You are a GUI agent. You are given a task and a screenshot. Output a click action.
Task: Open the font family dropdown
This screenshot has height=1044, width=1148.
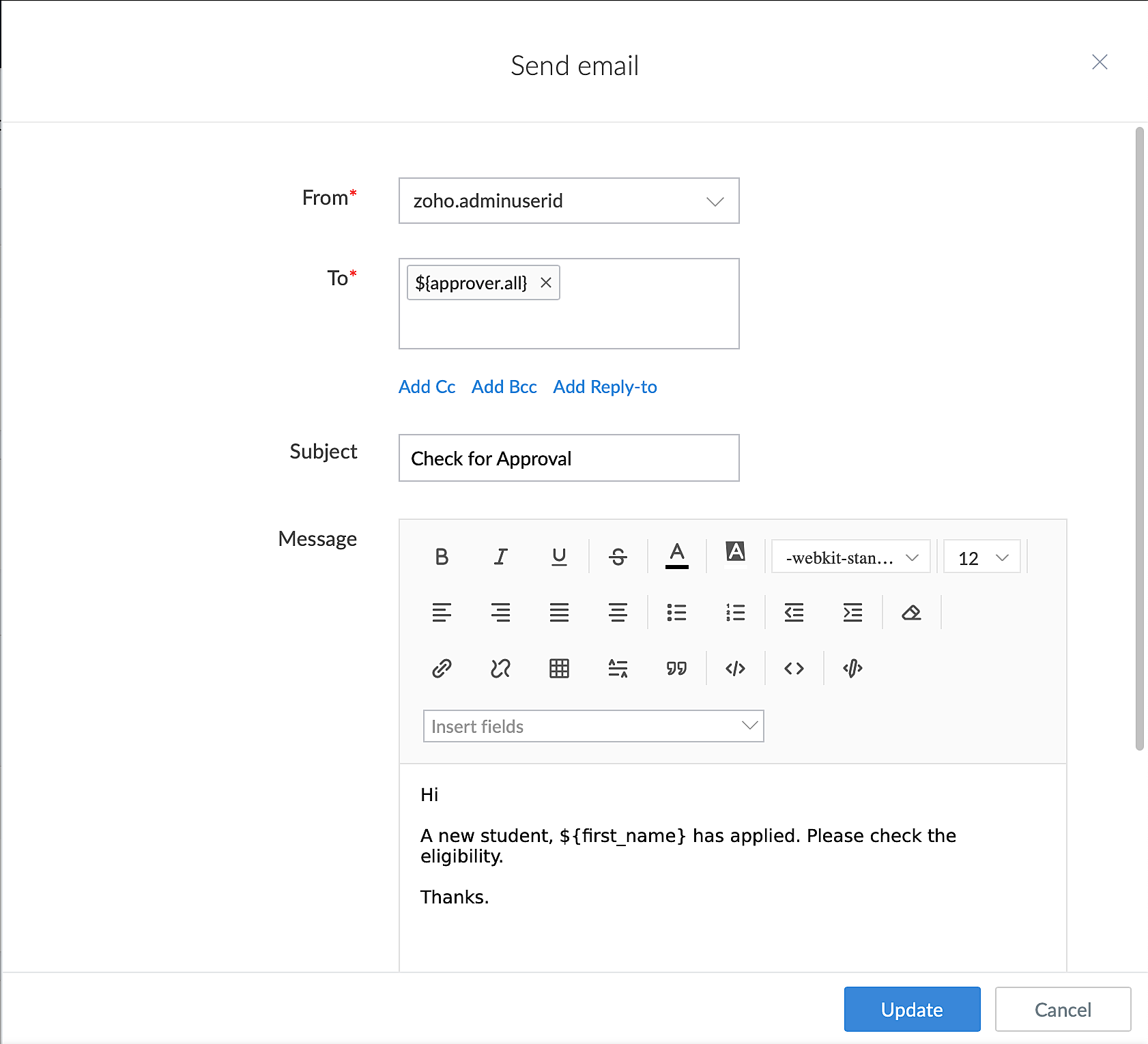(x=850, y=558)
